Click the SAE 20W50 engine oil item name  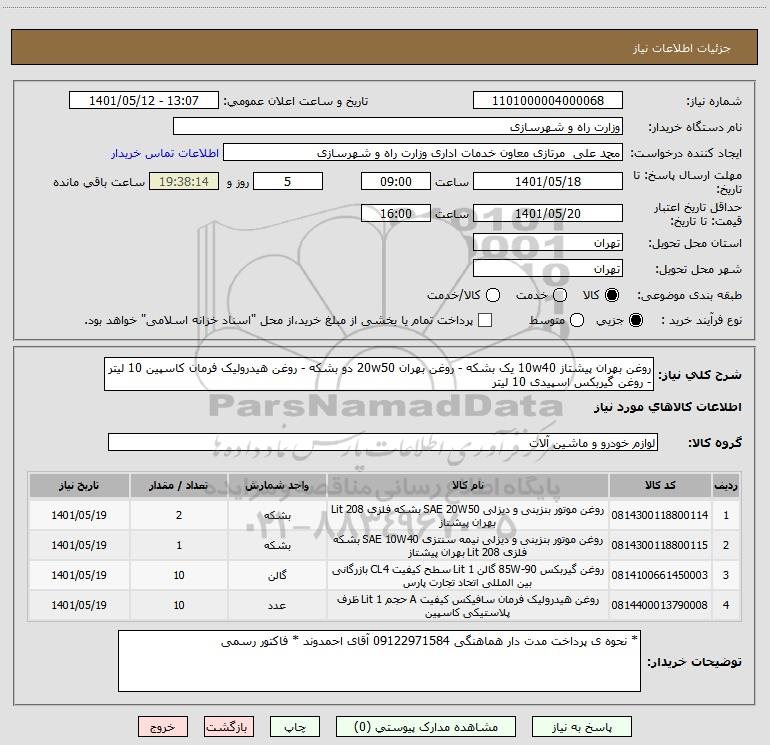[468, 516]
